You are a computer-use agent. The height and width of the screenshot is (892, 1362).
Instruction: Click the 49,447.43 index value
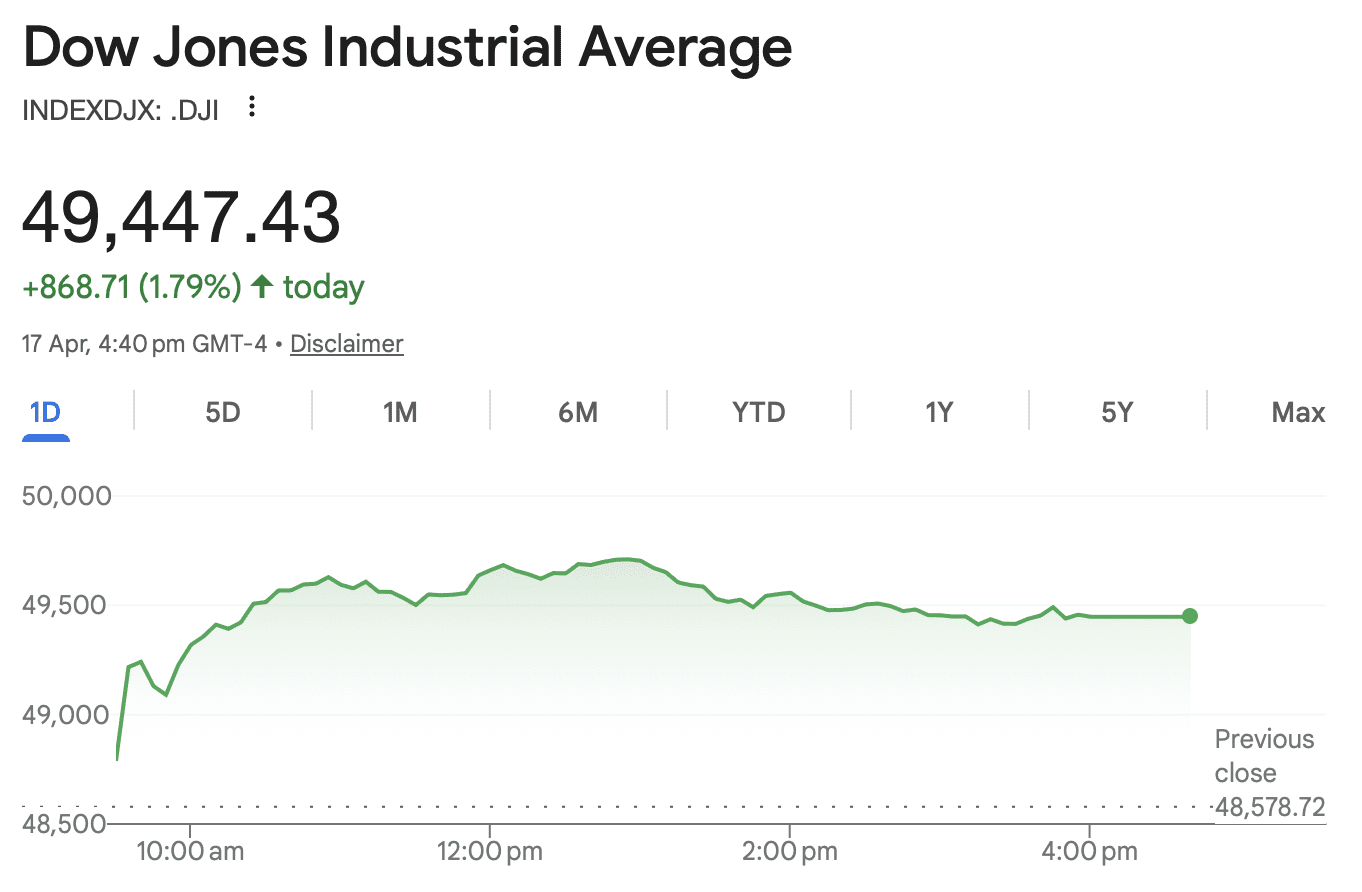(x=181, y=218)
